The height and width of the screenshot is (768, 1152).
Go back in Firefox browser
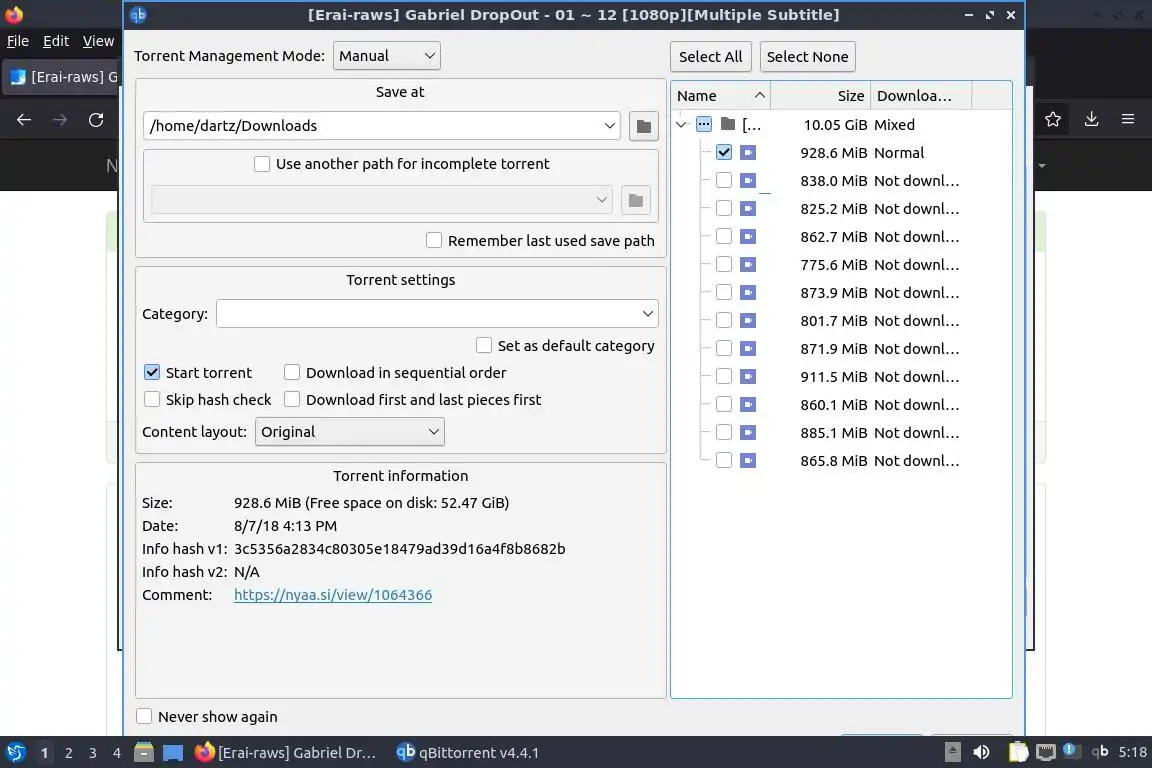(x=24, y=120)
